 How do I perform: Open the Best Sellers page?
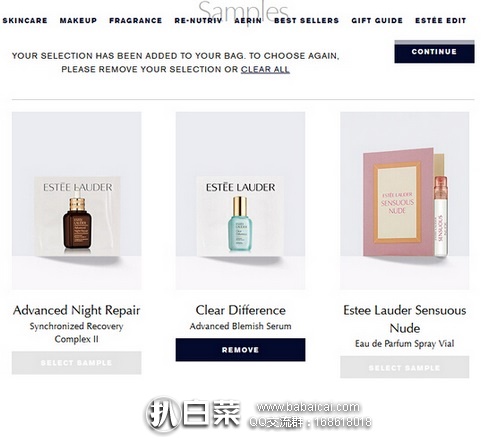click(x=306, y=21)
